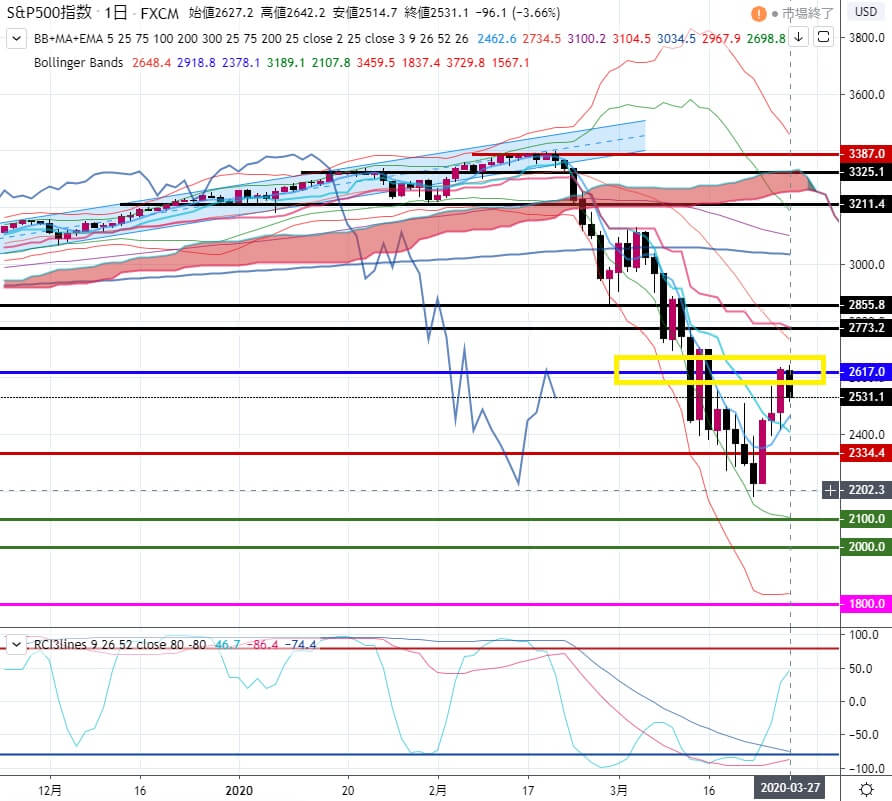Click 3000.0 on the price scale

(x=867, y=265)
